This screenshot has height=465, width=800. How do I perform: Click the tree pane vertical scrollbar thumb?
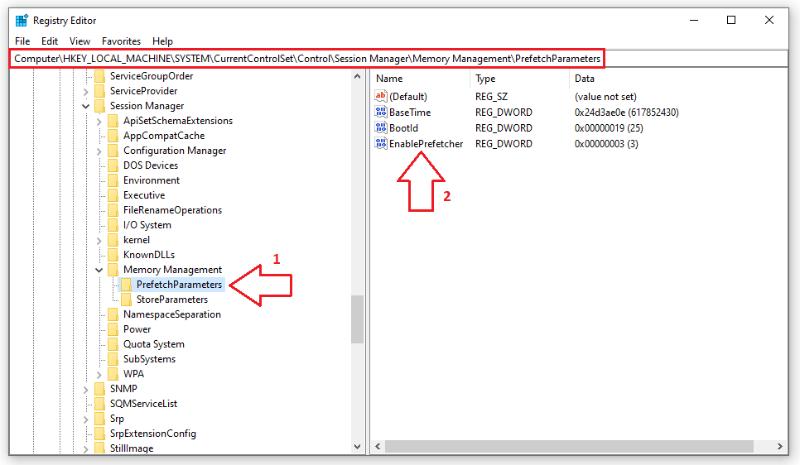tap(357, 319)
